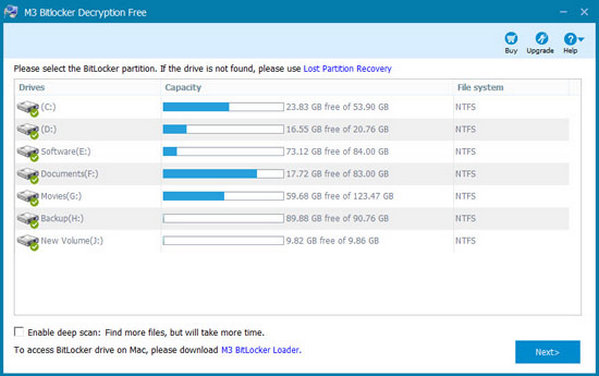The image size is (599, 376).
Task: Expand the Help dropdown arrow
Action: [581, 39]
